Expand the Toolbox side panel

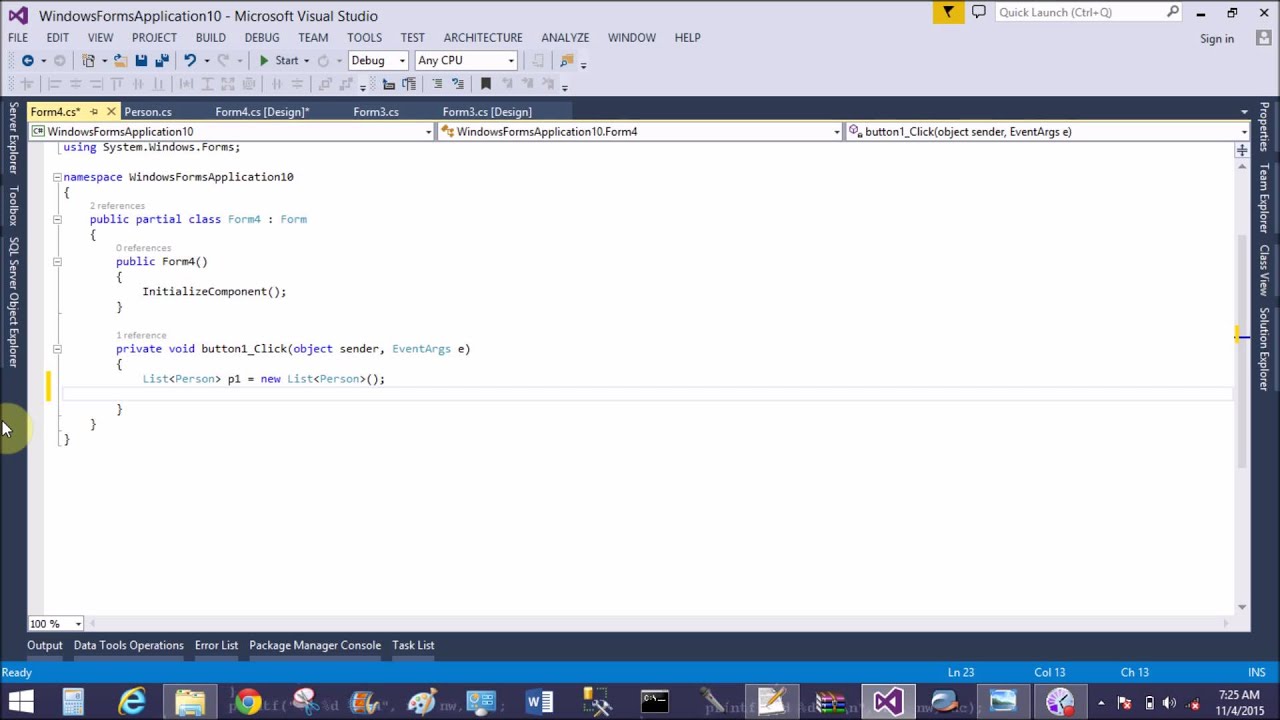click(x=13, y=206)
